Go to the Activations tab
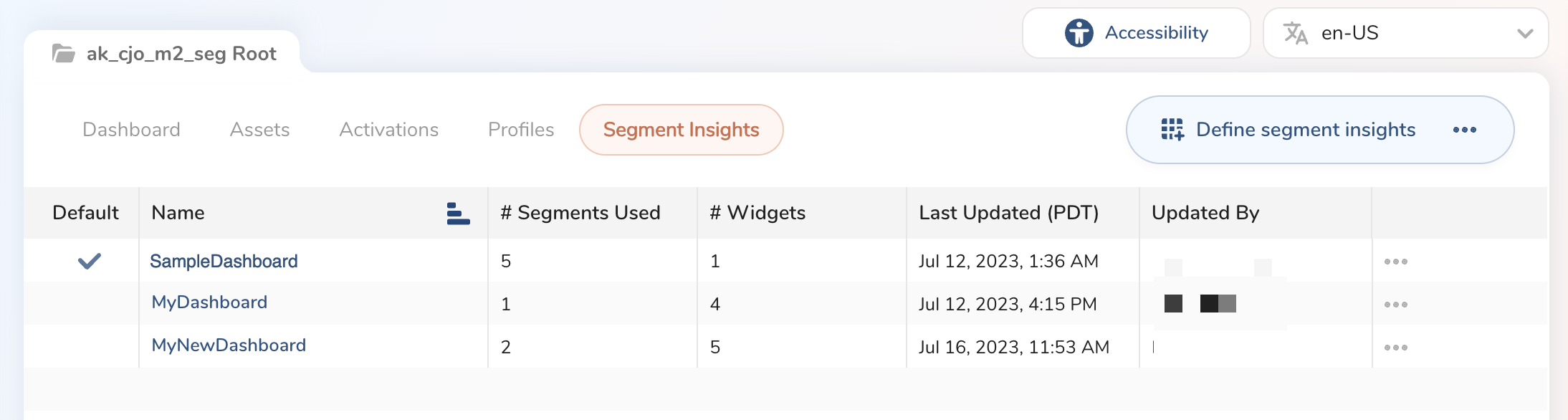Screen dimensions: 1568x420 388,130
